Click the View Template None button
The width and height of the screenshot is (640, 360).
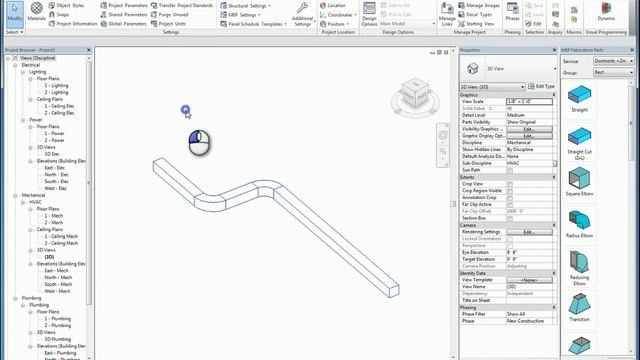click(x=529, y=280)
